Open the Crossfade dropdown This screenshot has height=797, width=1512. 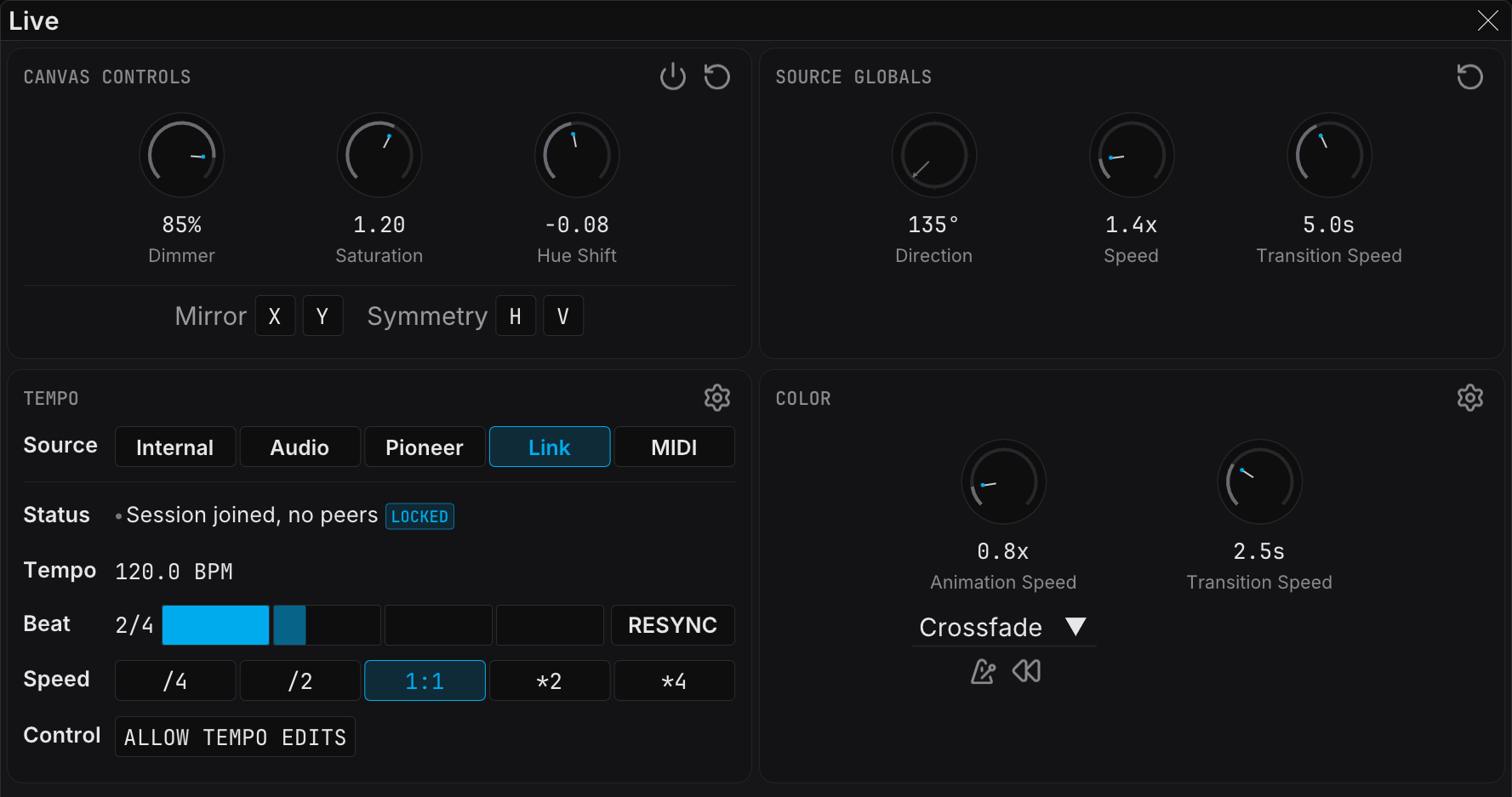[1003, 628]
